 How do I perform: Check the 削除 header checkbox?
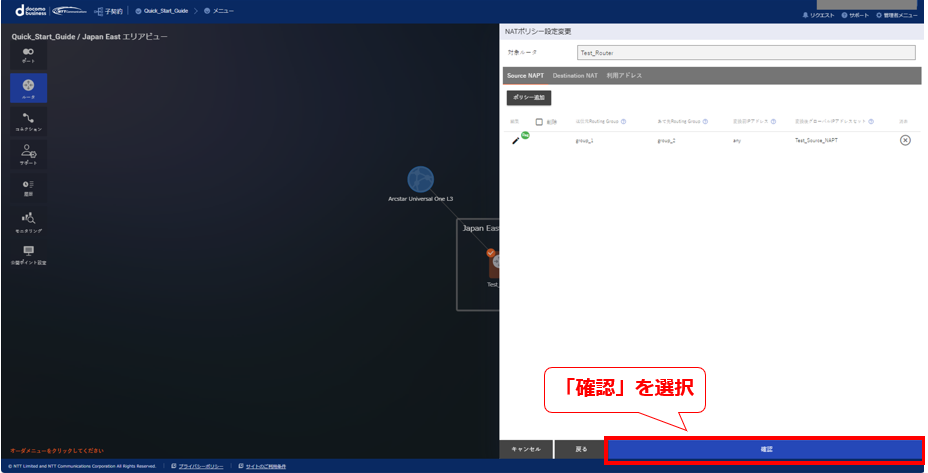[x=539, y=122]
